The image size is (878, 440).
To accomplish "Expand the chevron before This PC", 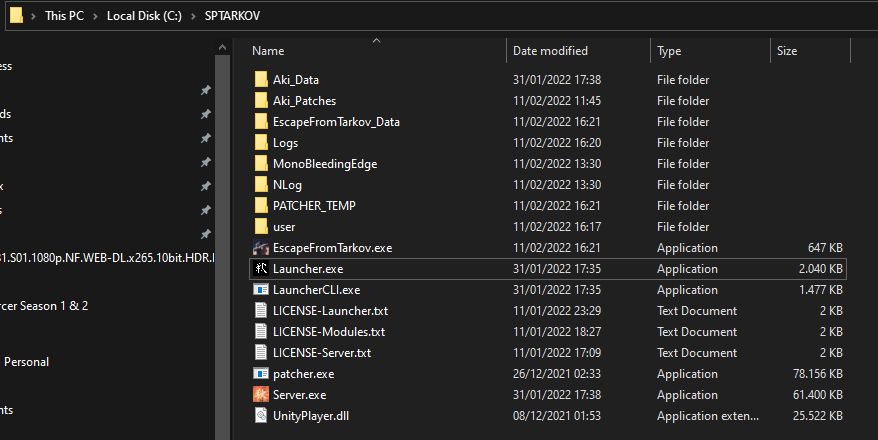I will tap(34, 16).
